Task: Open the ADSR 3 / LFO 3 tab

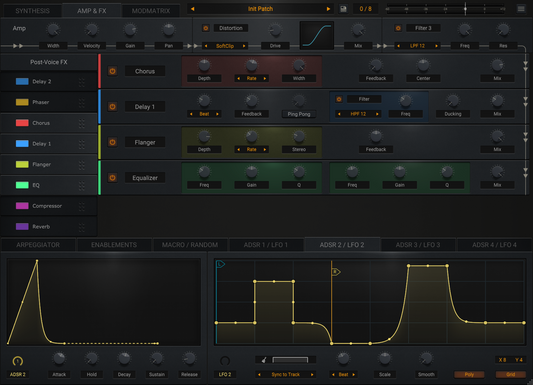Action: [418, 245]
